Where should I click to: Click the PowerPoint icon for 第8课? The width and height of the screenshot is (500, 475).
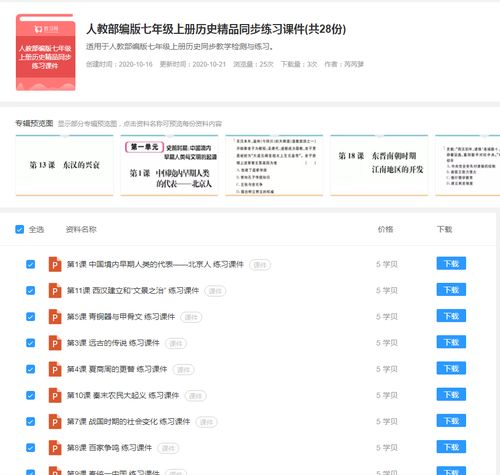[55, 448]
